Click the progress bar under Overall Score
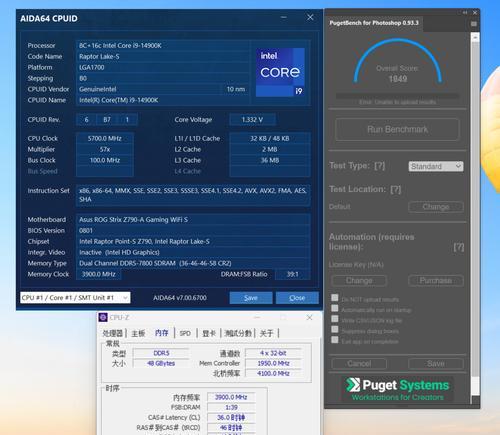This screenshot has width=500, height=435. click(397, 96)
